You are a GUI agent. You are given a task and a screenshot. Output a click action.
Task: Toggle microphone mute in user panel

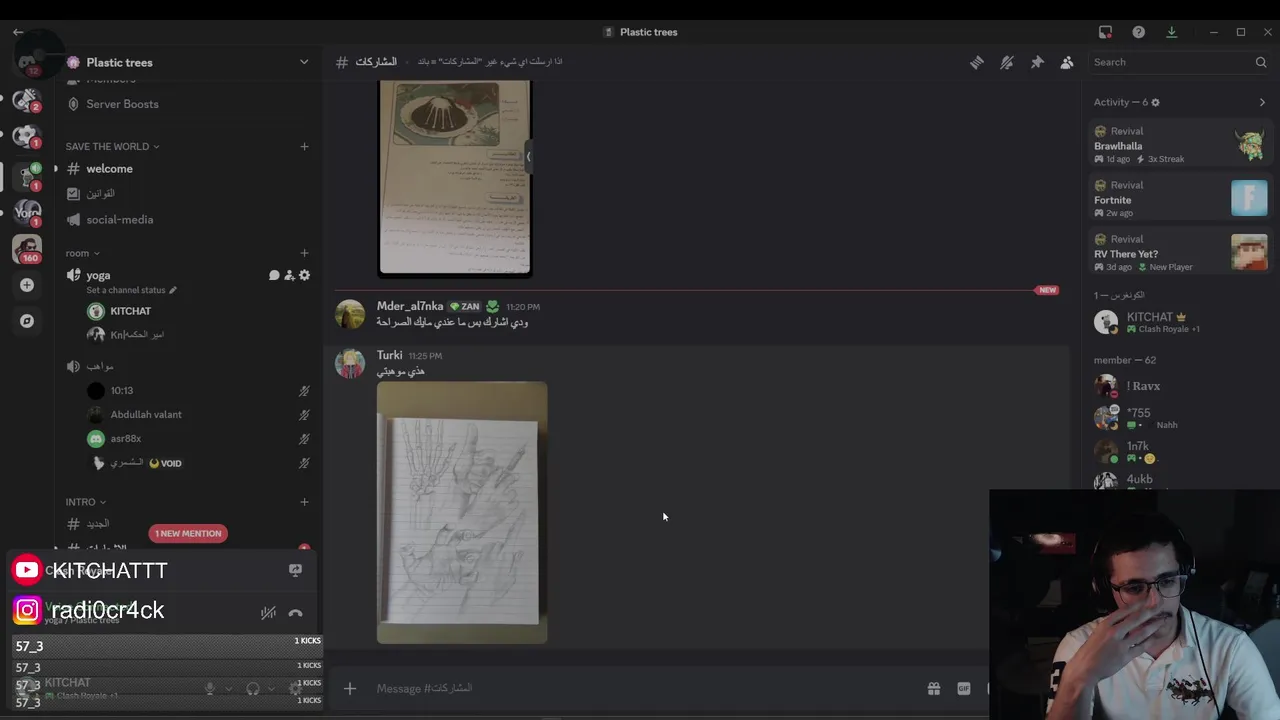click(x=210, y=688)
